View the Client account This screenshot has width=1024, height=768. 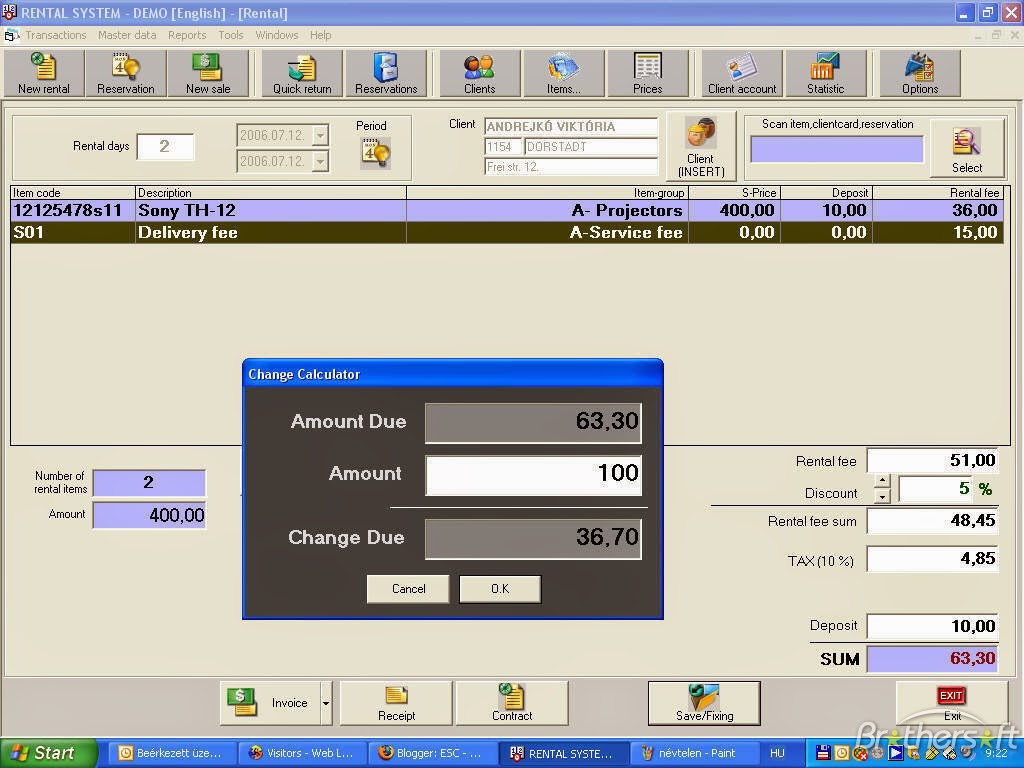pyautogui.click(x=740, y=73)
